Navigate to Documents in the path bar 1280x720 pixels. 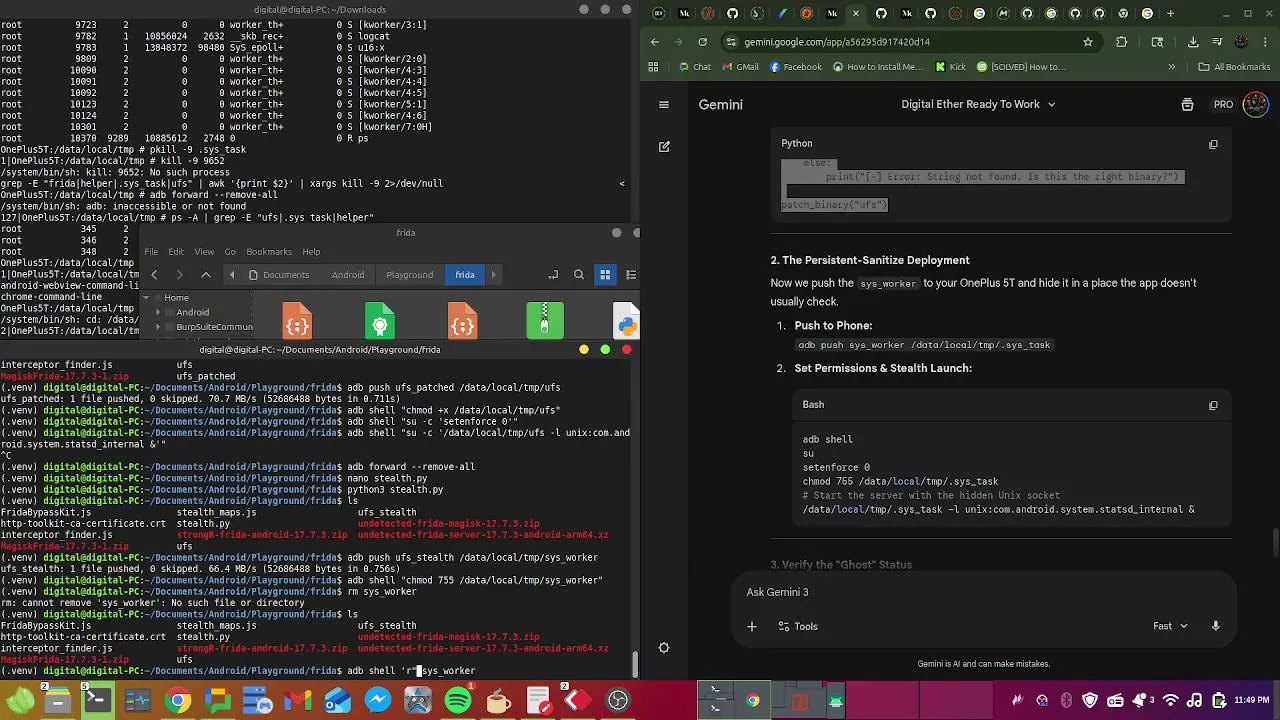point(279,275)
